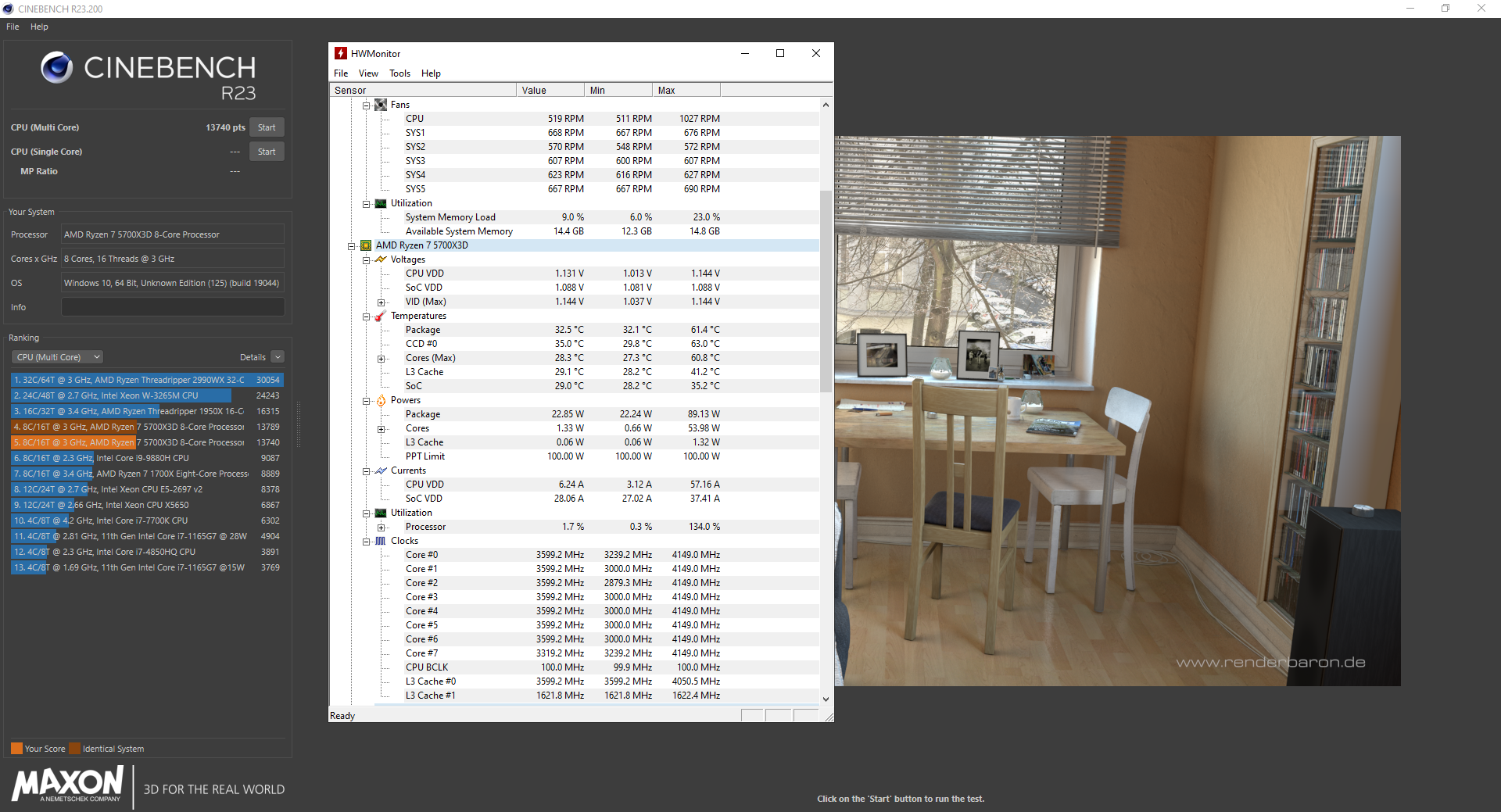The image size is (1501, 812).
Task: Open the Cinebench File menu
Action: [x=13, y=27]
